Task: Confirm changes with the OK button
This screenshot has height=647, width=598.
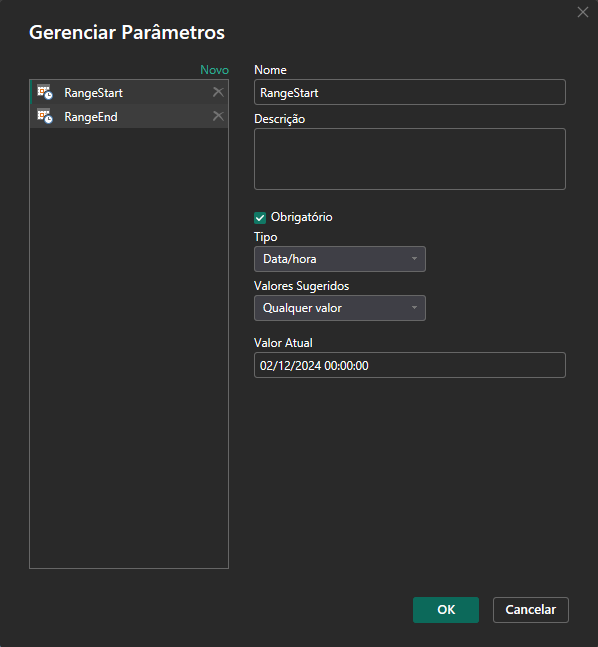Action: [x=446, y=609]
